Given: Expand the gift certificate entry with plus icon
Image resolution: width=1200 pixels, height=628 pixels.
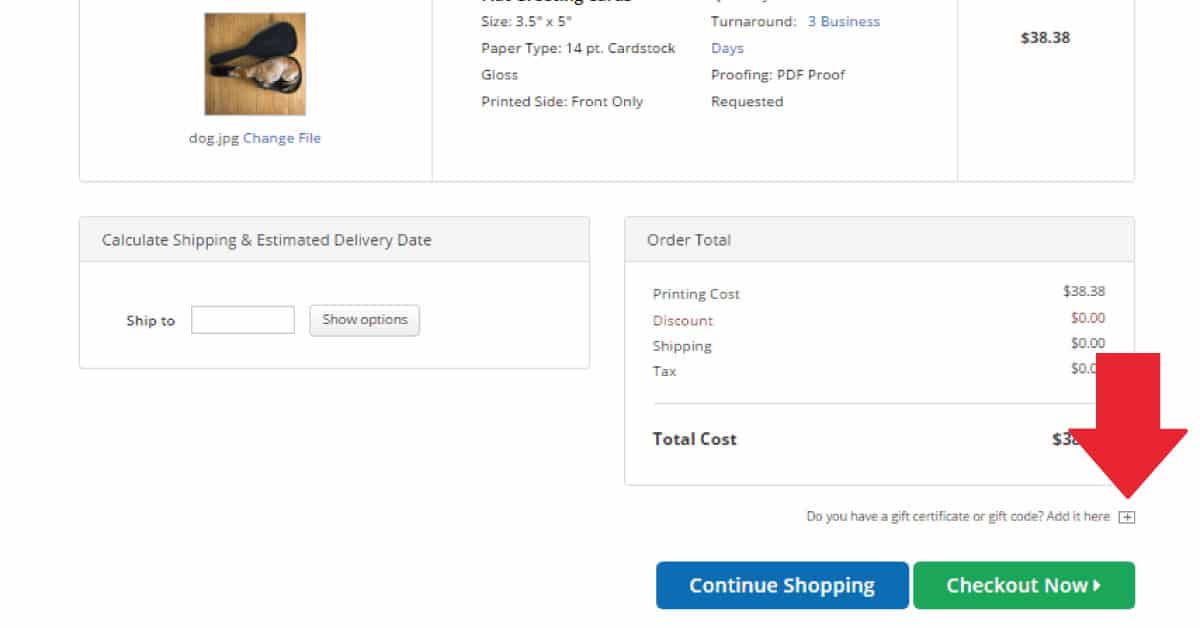Looking at the screenshot, I should click(1128, 516).
